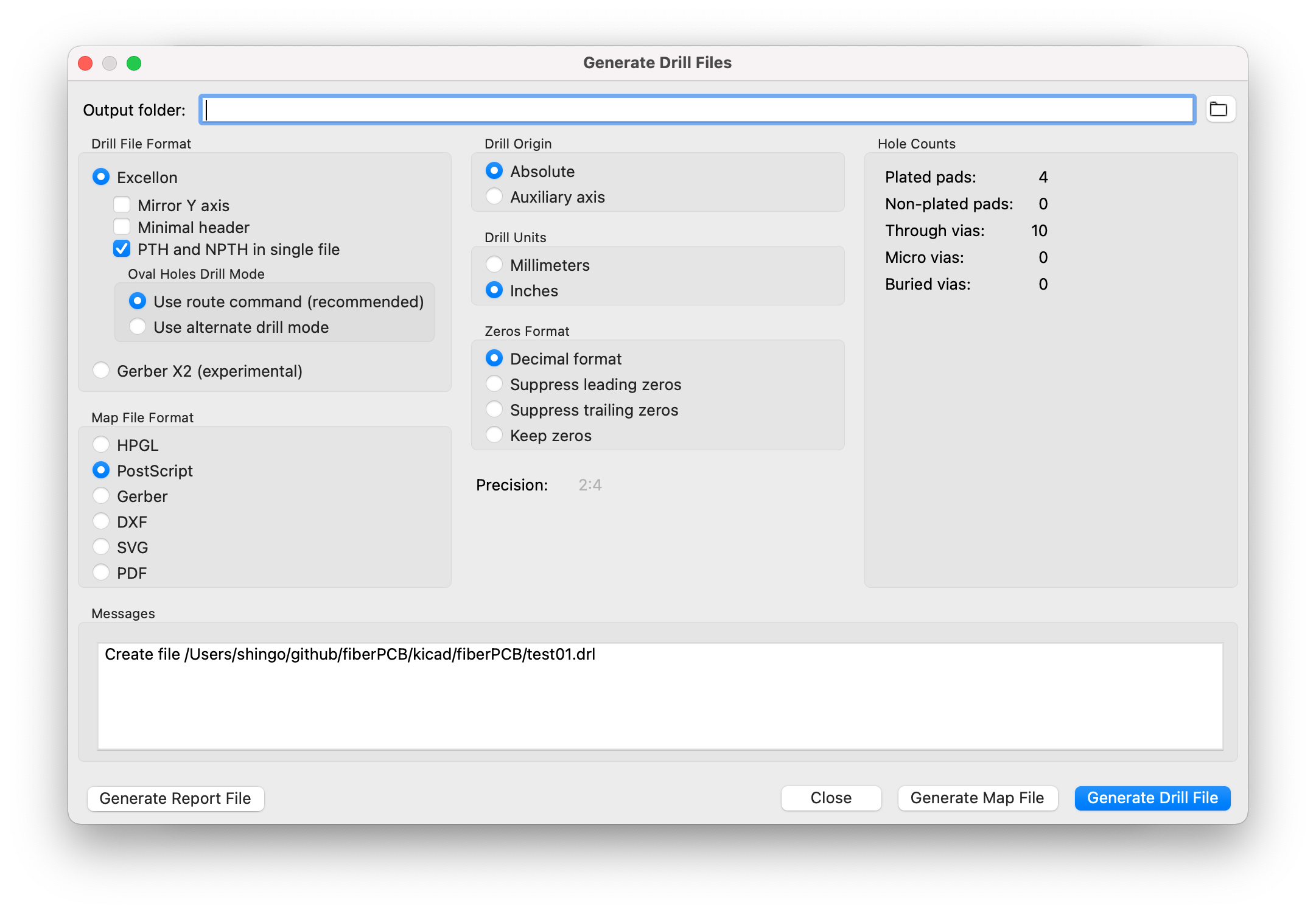Click Generate Report File button
The width and height of the screenshot is (1316, 914).
click(175, 798)
